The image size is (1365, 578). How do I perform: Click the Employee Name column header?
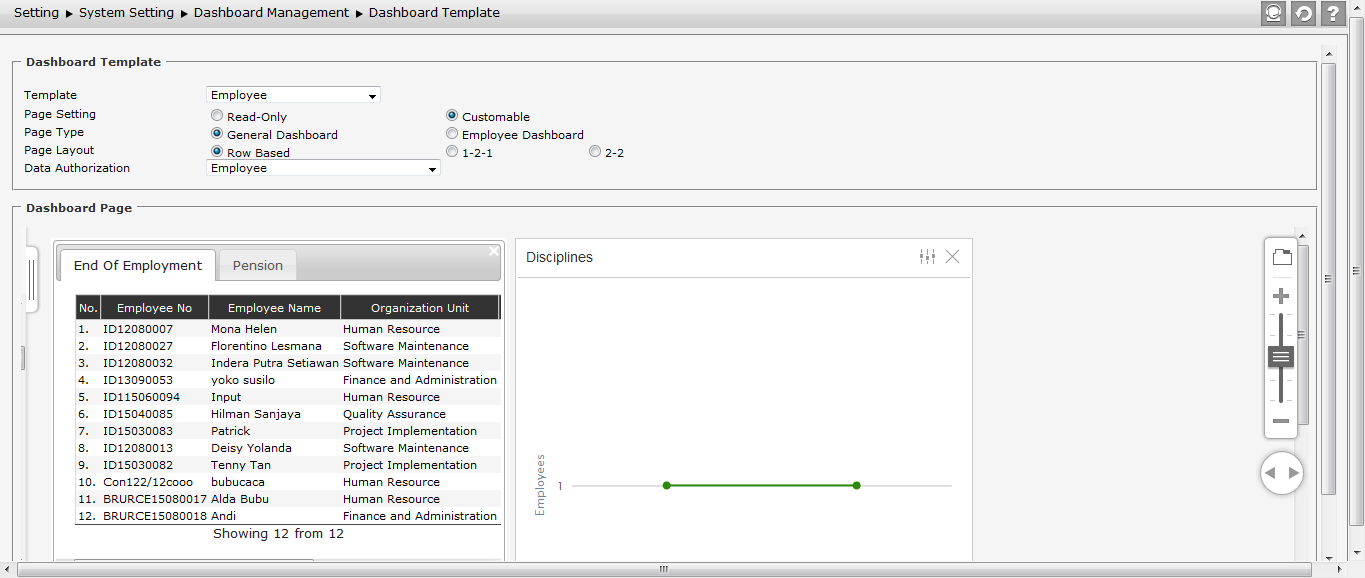pyautogui.click(x=274, y=308)
